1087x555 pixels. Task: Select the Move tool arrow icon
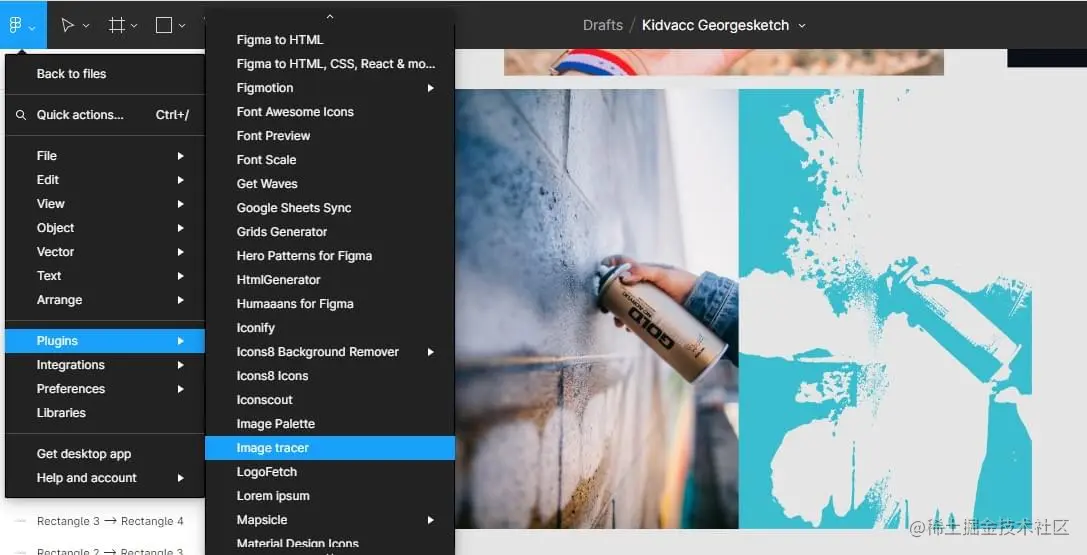[x=67, y=26]
